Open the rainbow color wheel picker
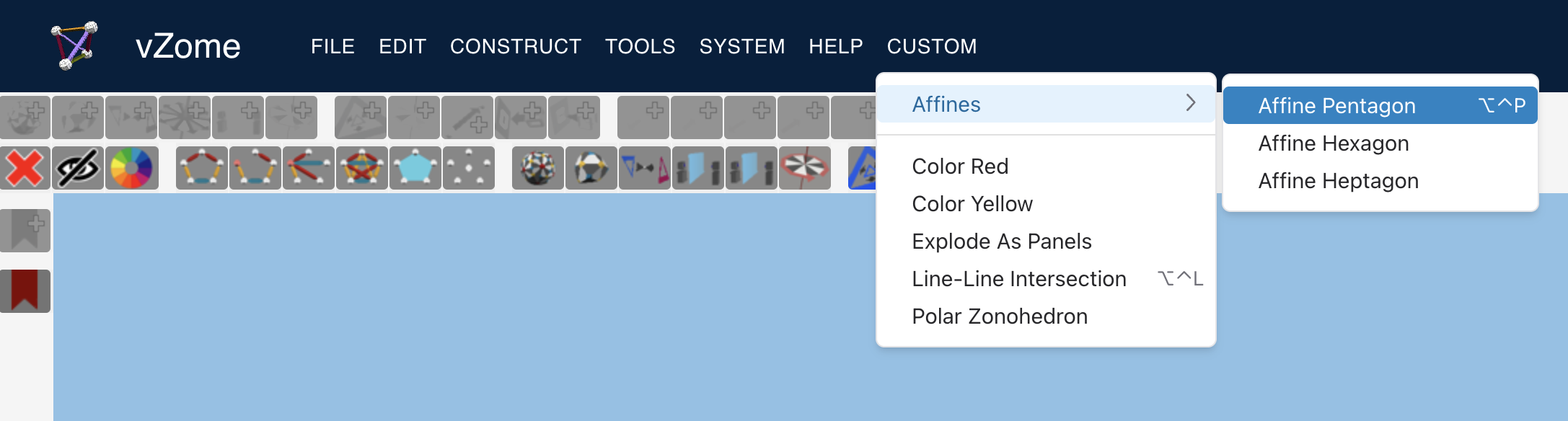This screenshot has width=1568, height=421. click(x=131, y=168)
